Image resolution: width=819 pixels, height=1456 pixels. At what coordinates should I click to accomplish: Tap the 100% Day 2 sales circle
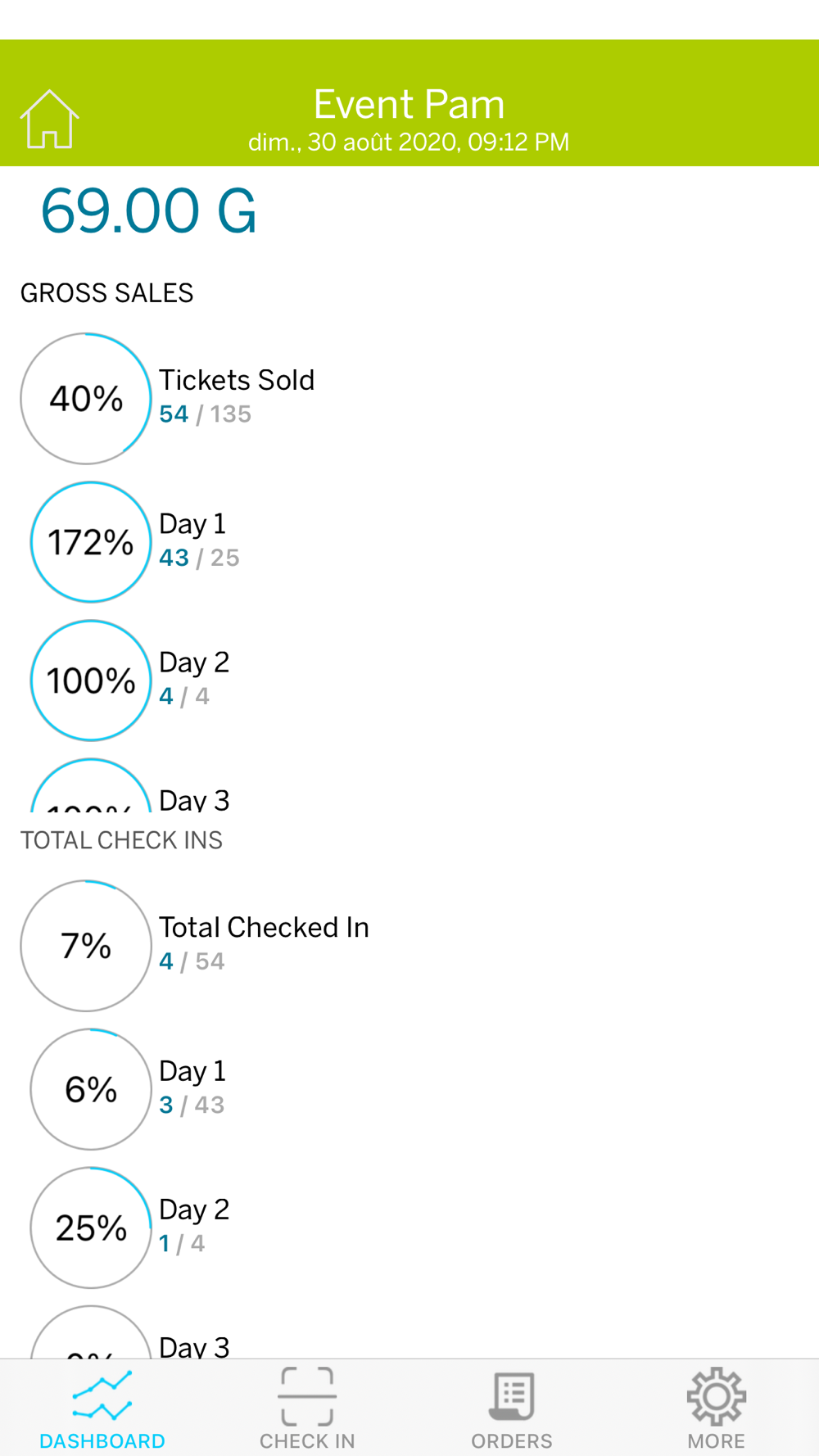[91, 681]
